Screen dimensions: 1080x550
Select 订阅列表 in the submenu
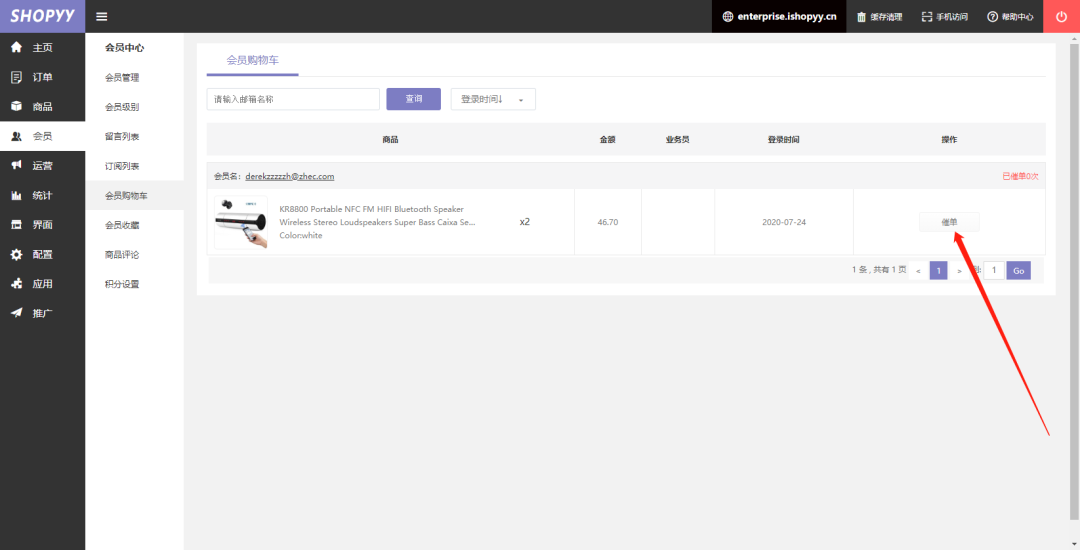point(122,167)
